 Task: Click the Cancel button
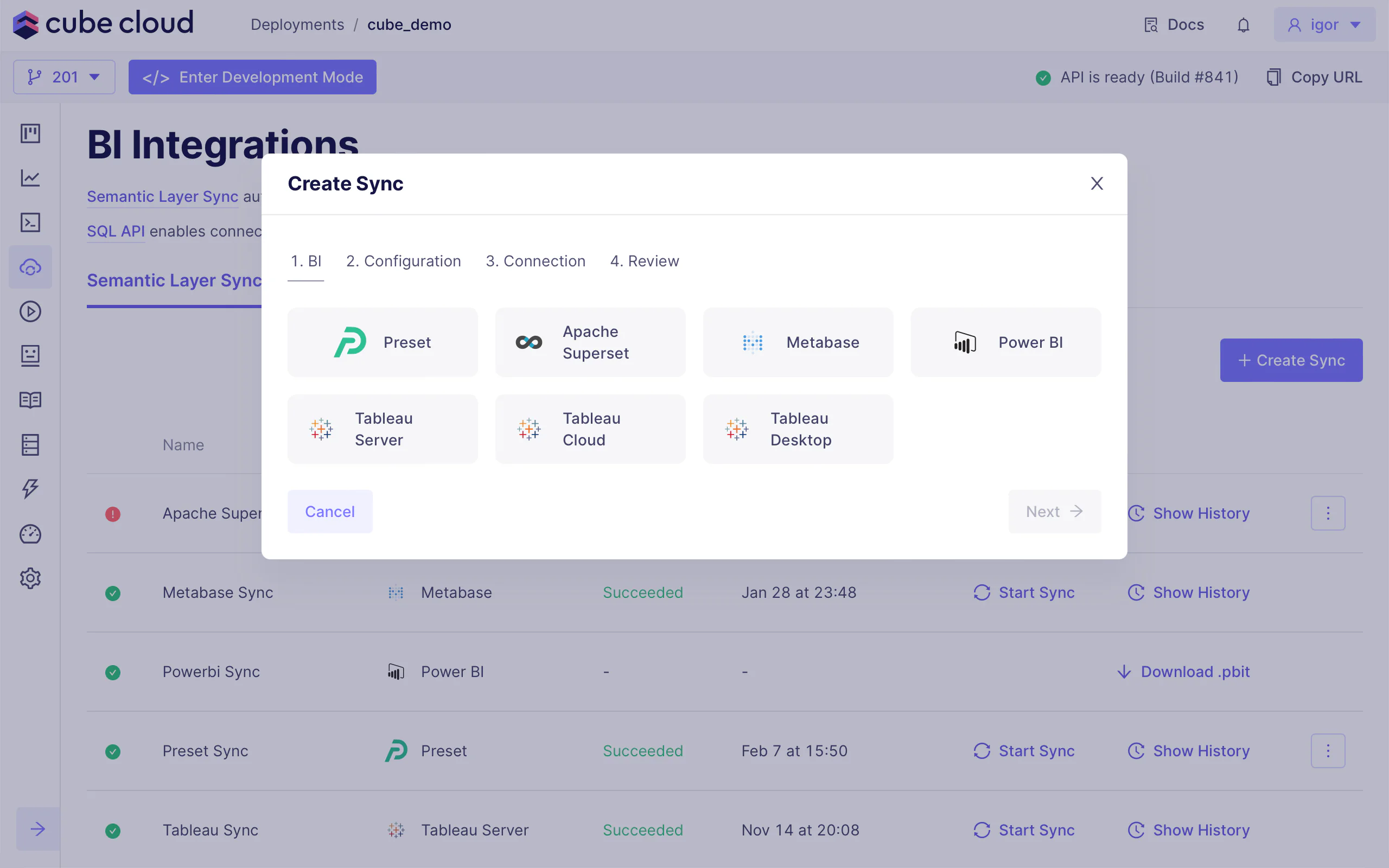click(x=329, y=512)
